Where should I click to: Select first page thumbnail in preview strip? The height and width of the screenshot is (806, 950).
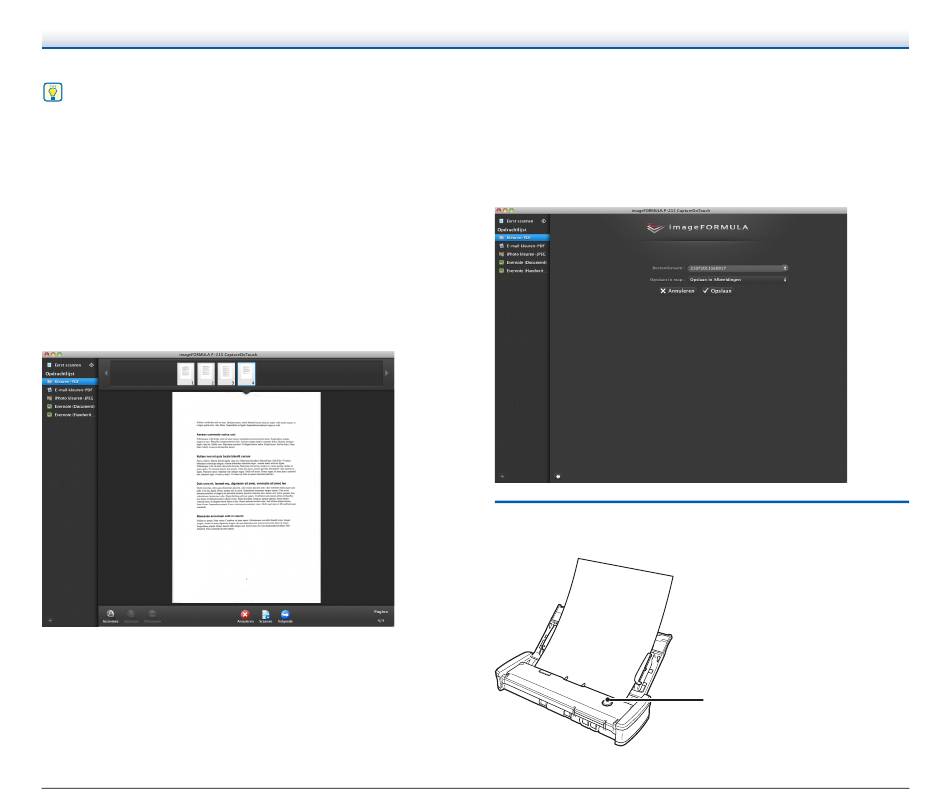point(186,373)
